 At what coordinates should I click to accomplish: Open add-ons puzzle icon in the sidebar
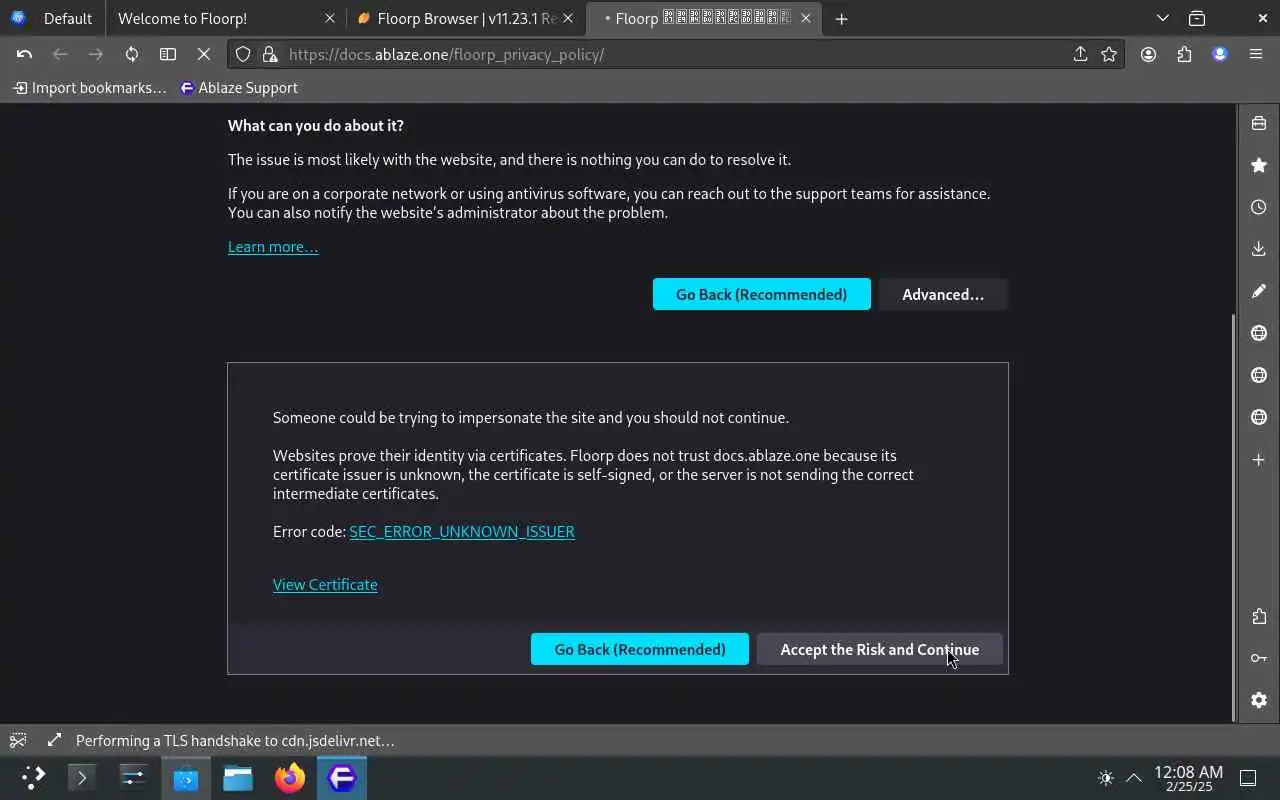tap(1259, 616)
